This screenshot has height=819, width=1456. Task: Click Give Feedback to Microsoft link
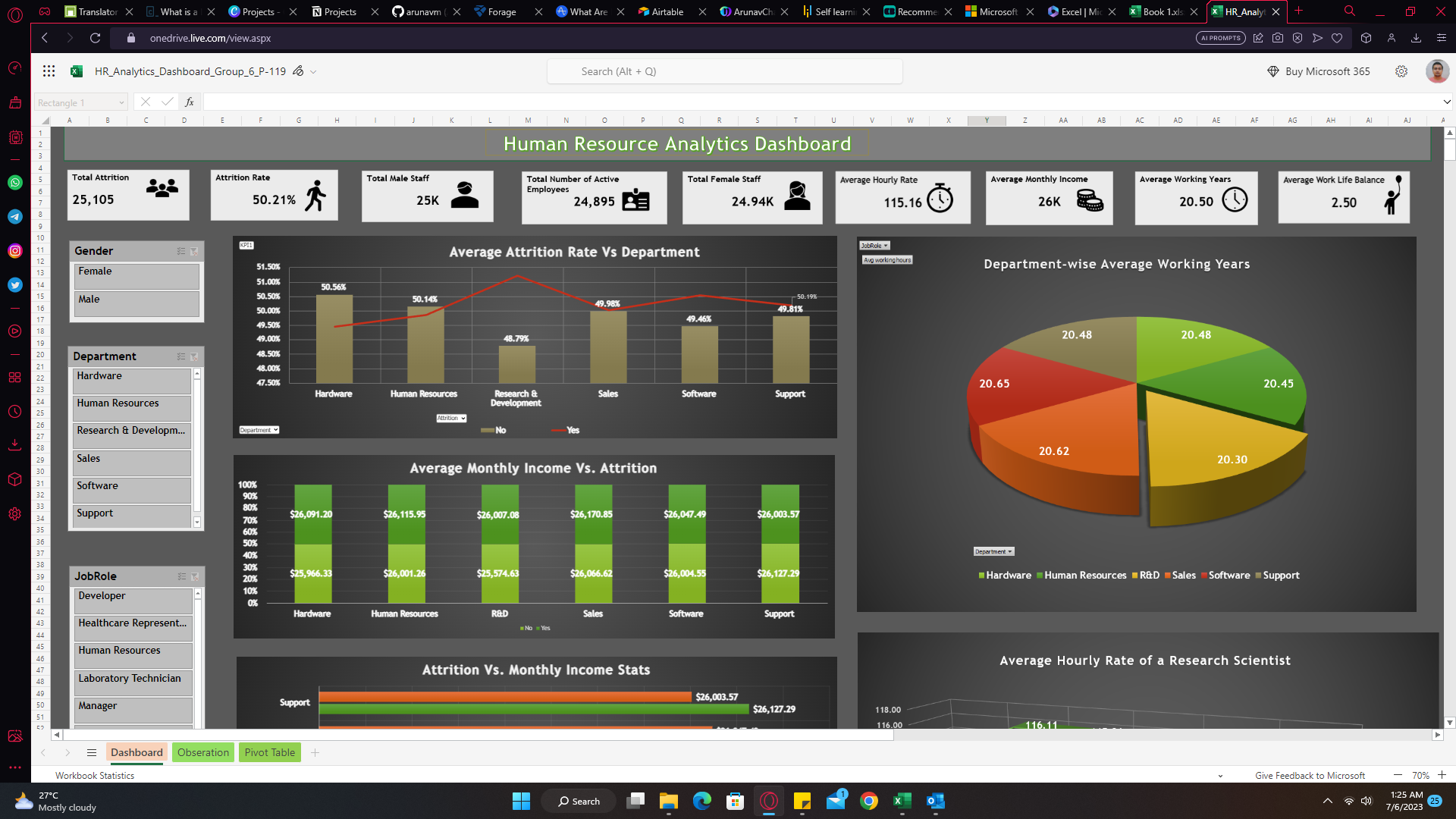click(1310, 775)
